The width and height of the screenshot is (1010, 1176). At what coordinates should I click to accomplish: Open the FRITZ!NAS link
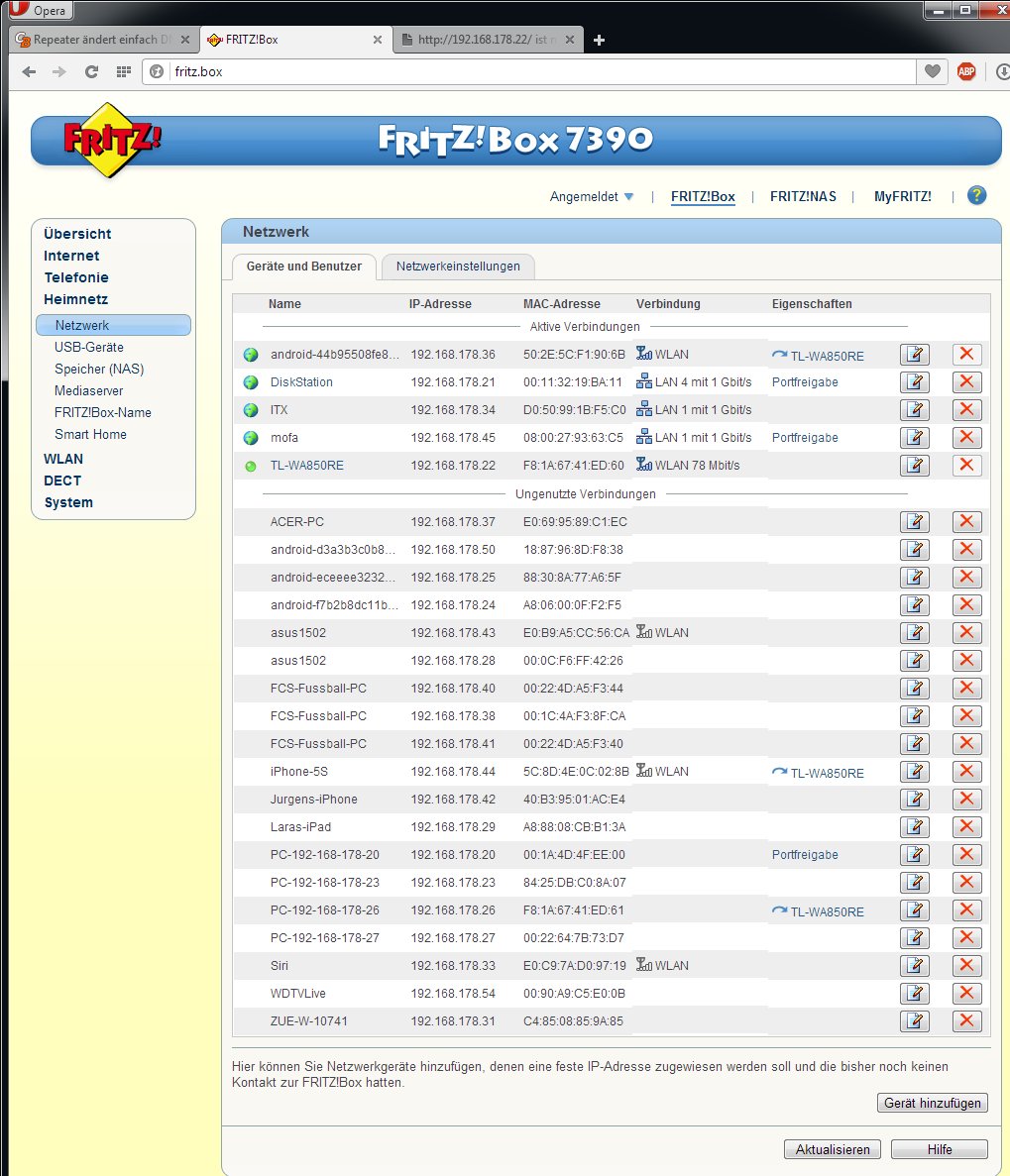pyautogui.click(x=803, y=196)
